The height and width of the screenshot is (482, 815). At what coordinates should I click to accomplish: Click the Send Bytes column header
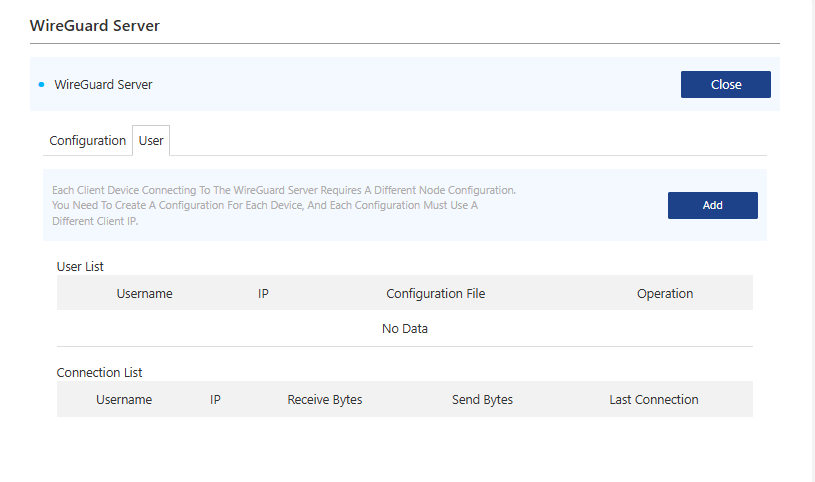click(x=482, y=399)
